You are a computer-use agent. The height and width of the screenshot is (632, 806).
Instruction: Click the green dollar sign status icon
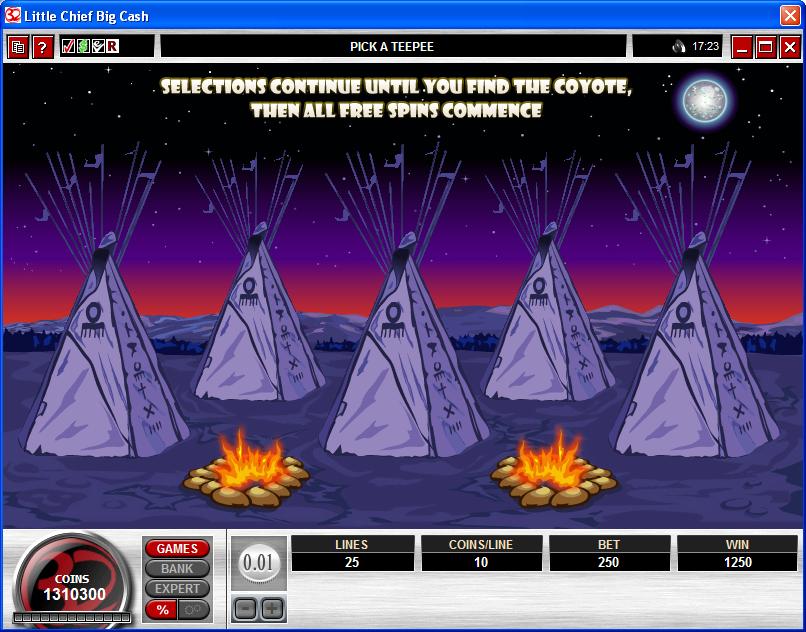83,46
